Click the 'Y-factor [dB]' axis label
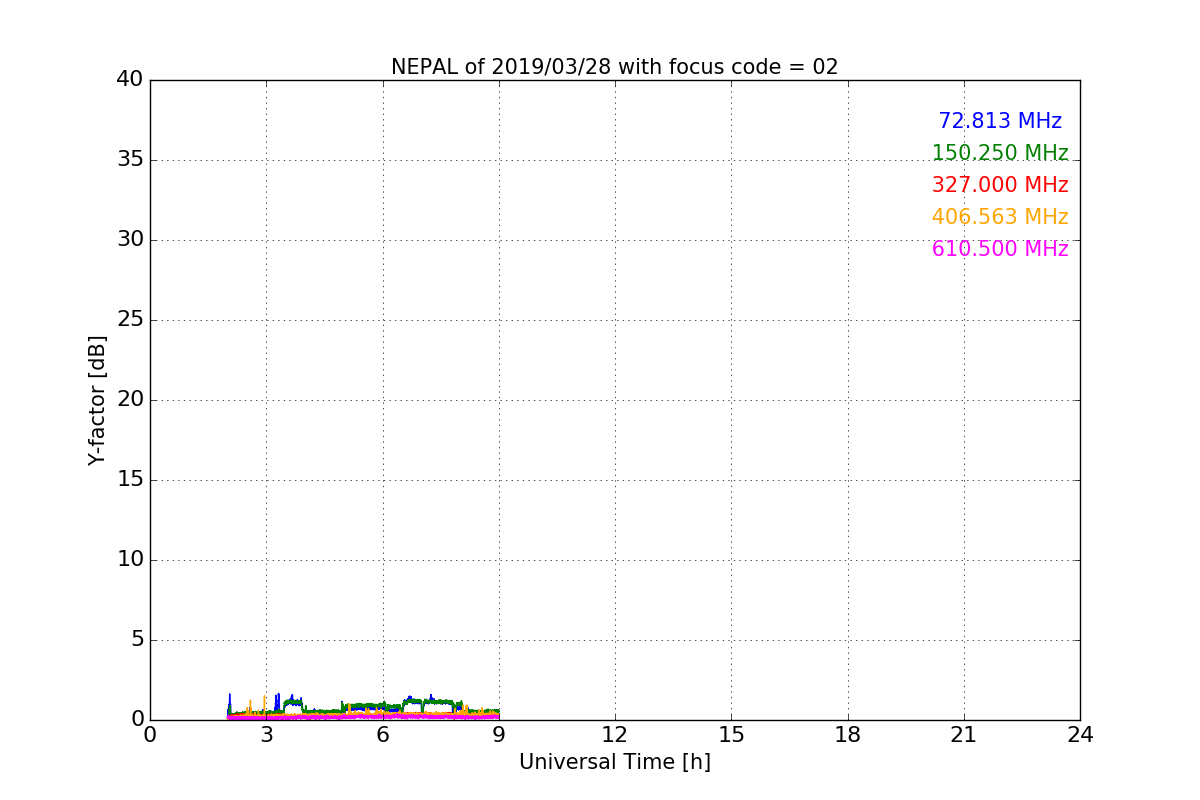The image size is (1200, 800). 97,400
